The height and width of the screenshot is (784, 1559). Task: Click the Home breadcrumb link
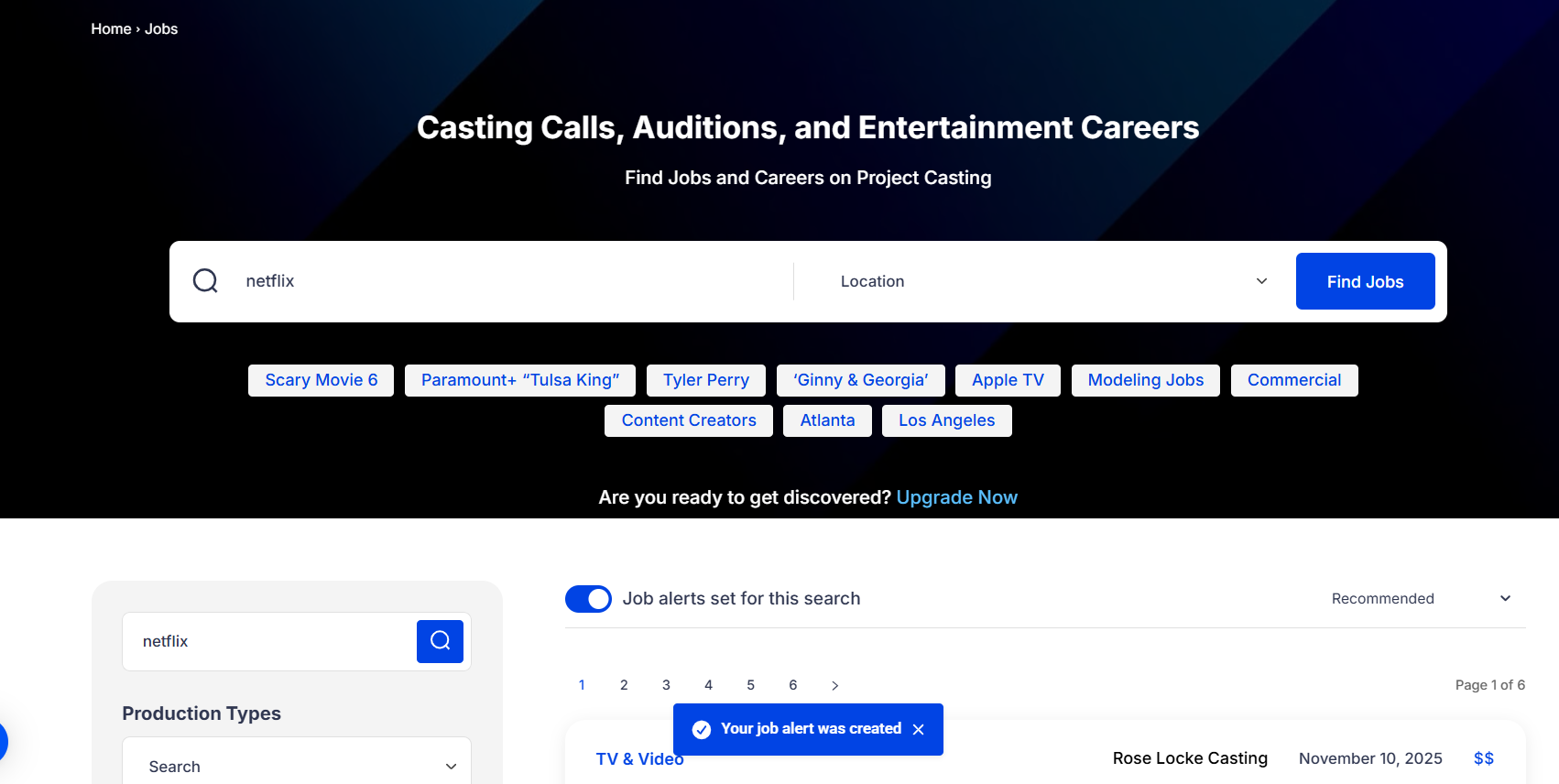(x=111, y=29)
